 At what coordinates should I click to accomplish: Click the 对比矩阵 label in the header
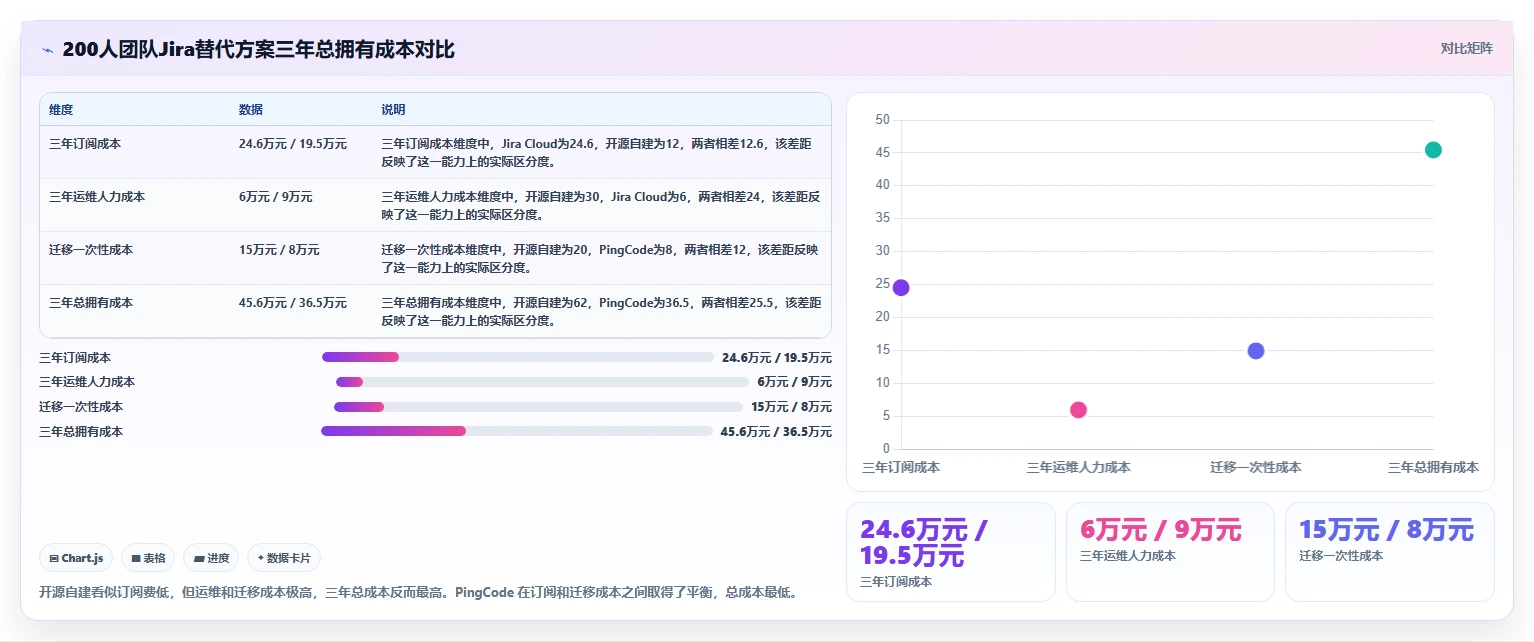click(1466, 49)
